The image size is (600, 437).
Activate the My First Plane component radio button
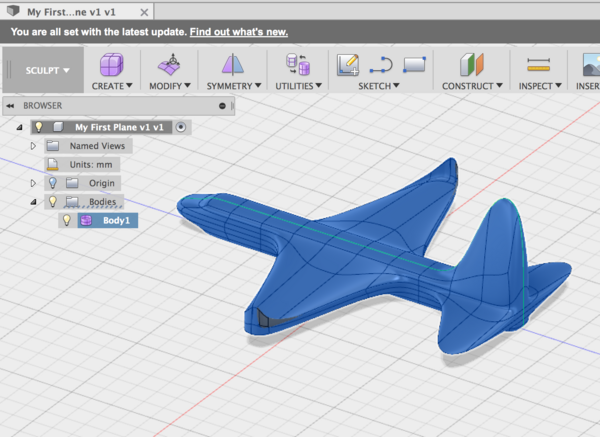[180, 128]
